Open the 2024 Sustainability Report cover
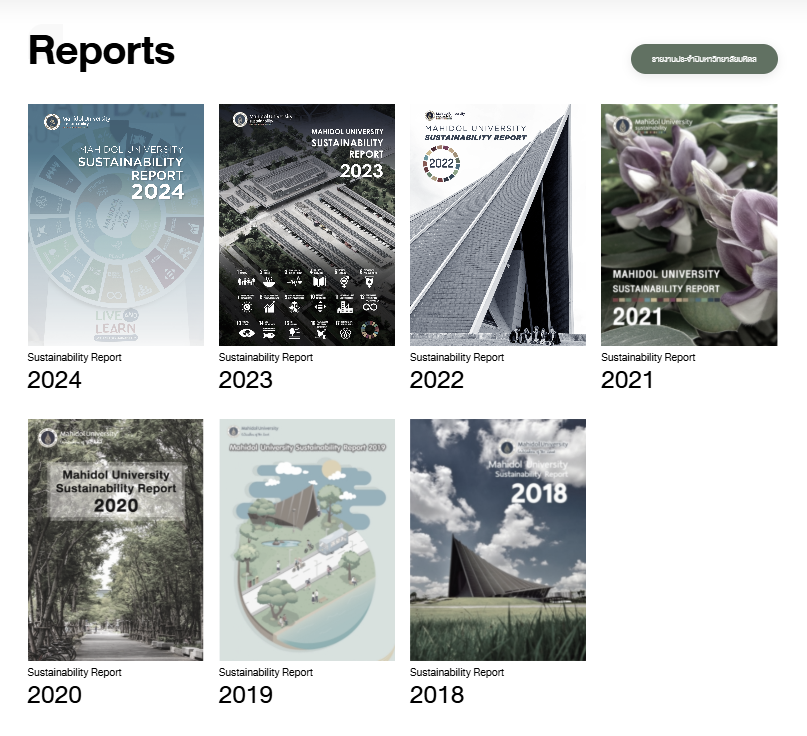The height and width of the screenshot is (736, 807). [116, 225]
